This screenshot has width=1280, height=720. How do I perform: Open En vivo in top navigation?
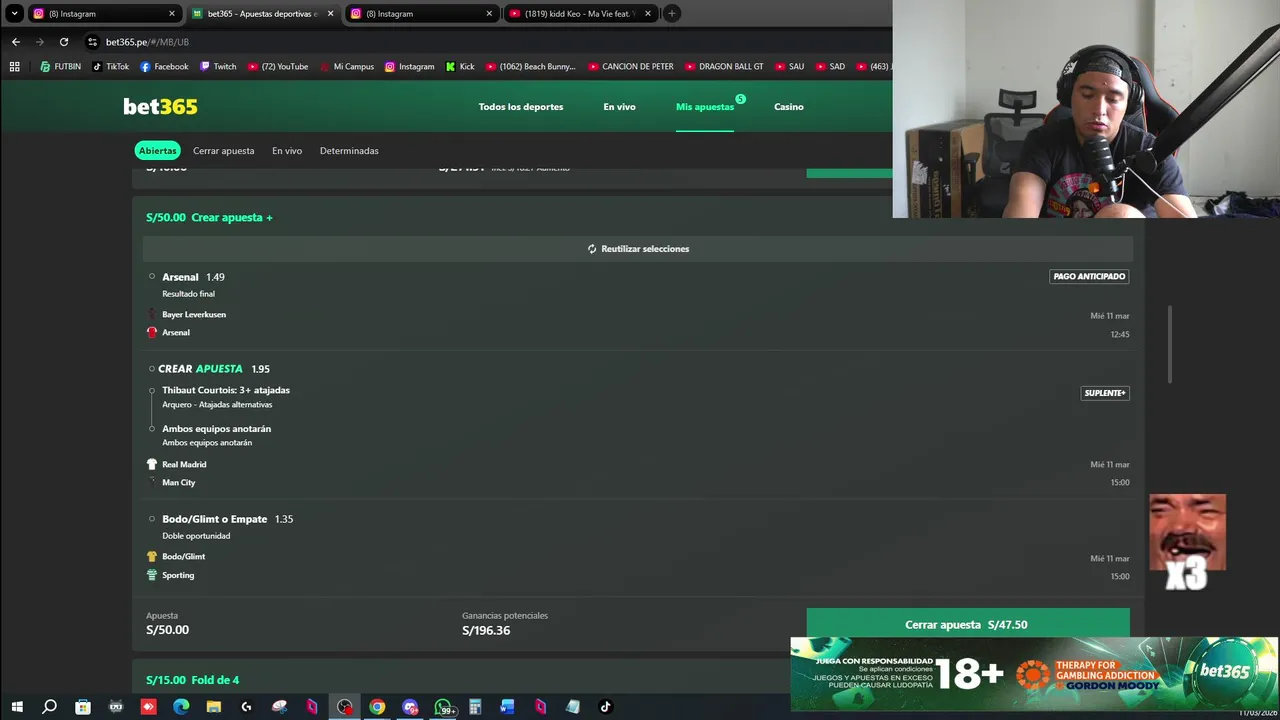coord(619,107)
